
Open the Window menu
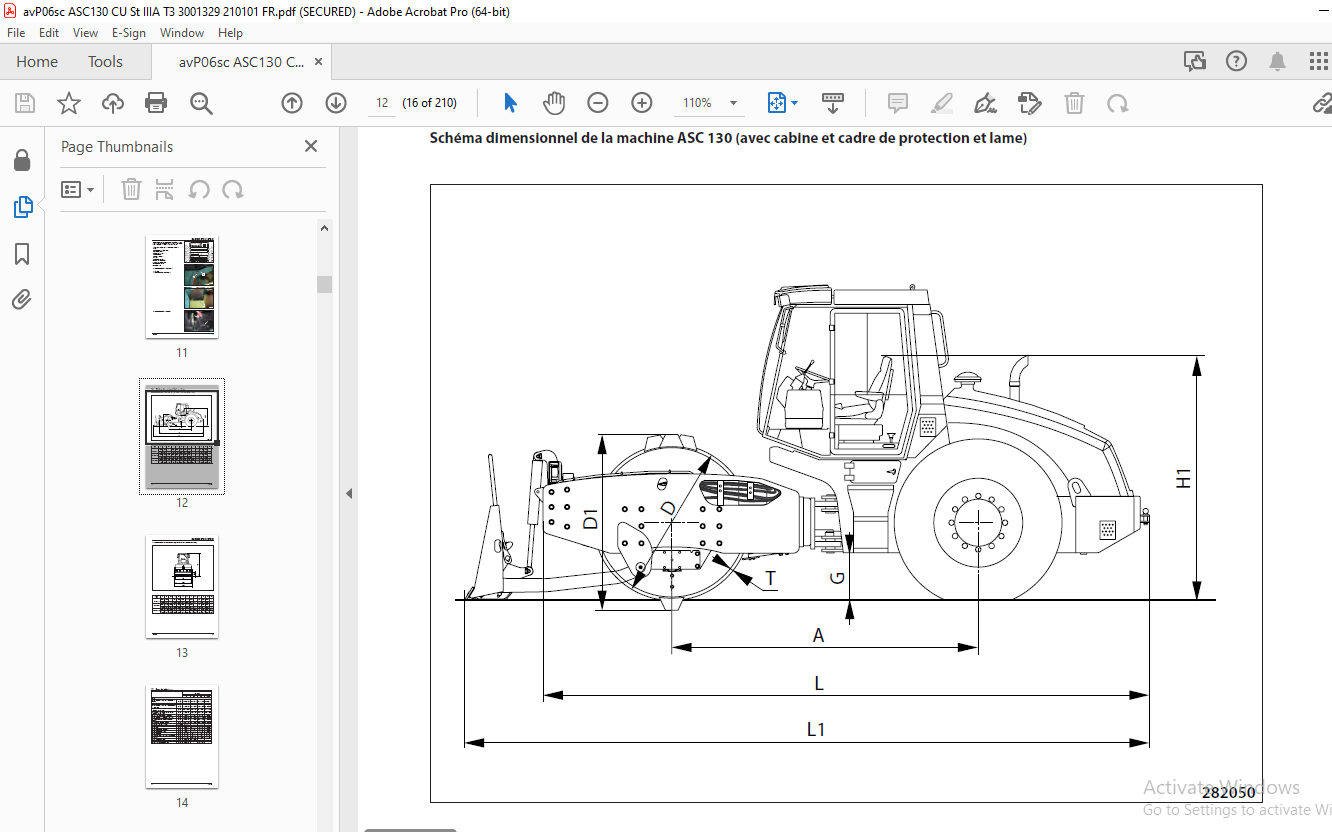[182, 33]
